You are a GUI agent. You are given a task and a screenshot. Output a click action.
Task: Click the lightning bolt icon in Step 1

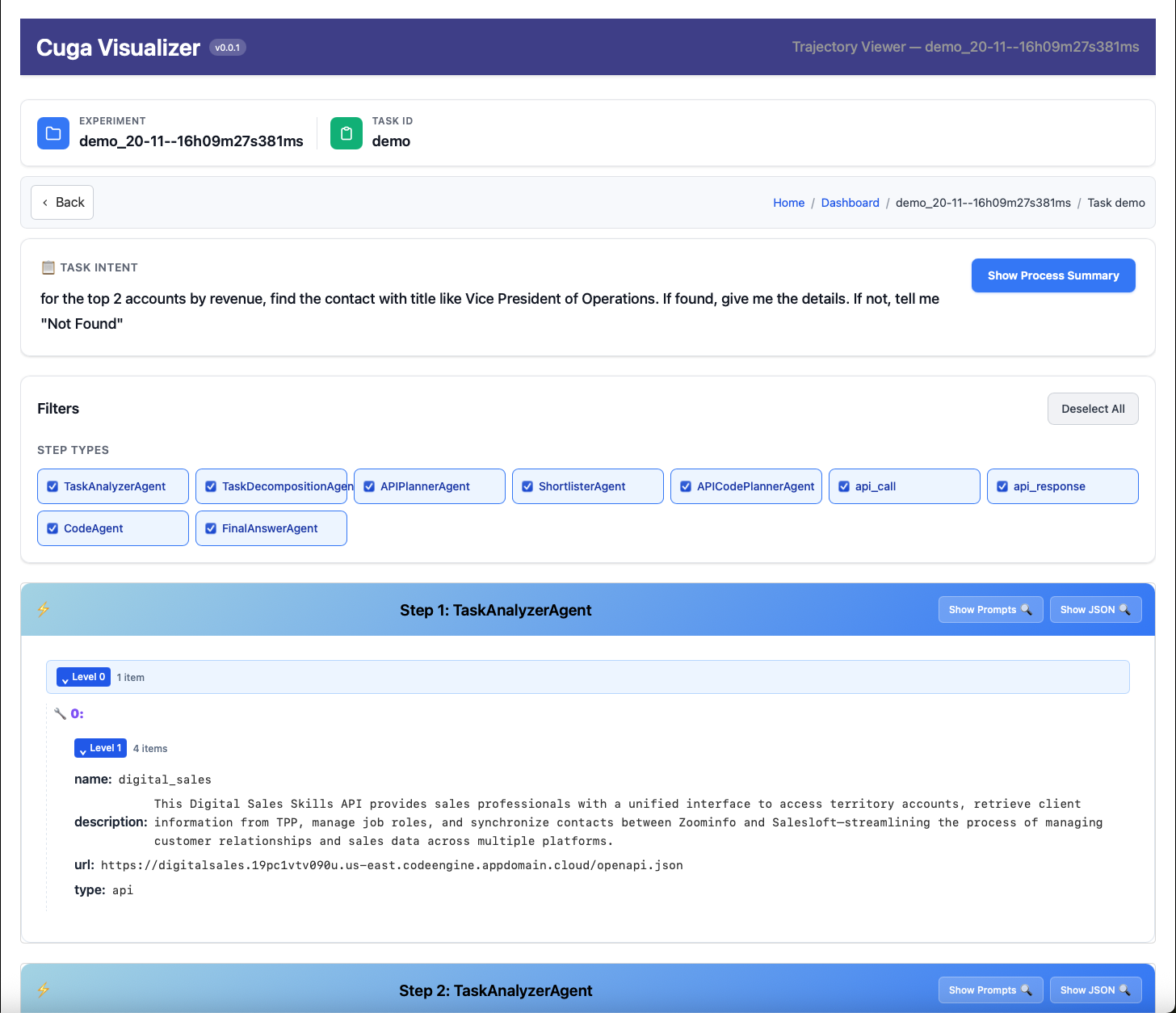tap(44, 609)
